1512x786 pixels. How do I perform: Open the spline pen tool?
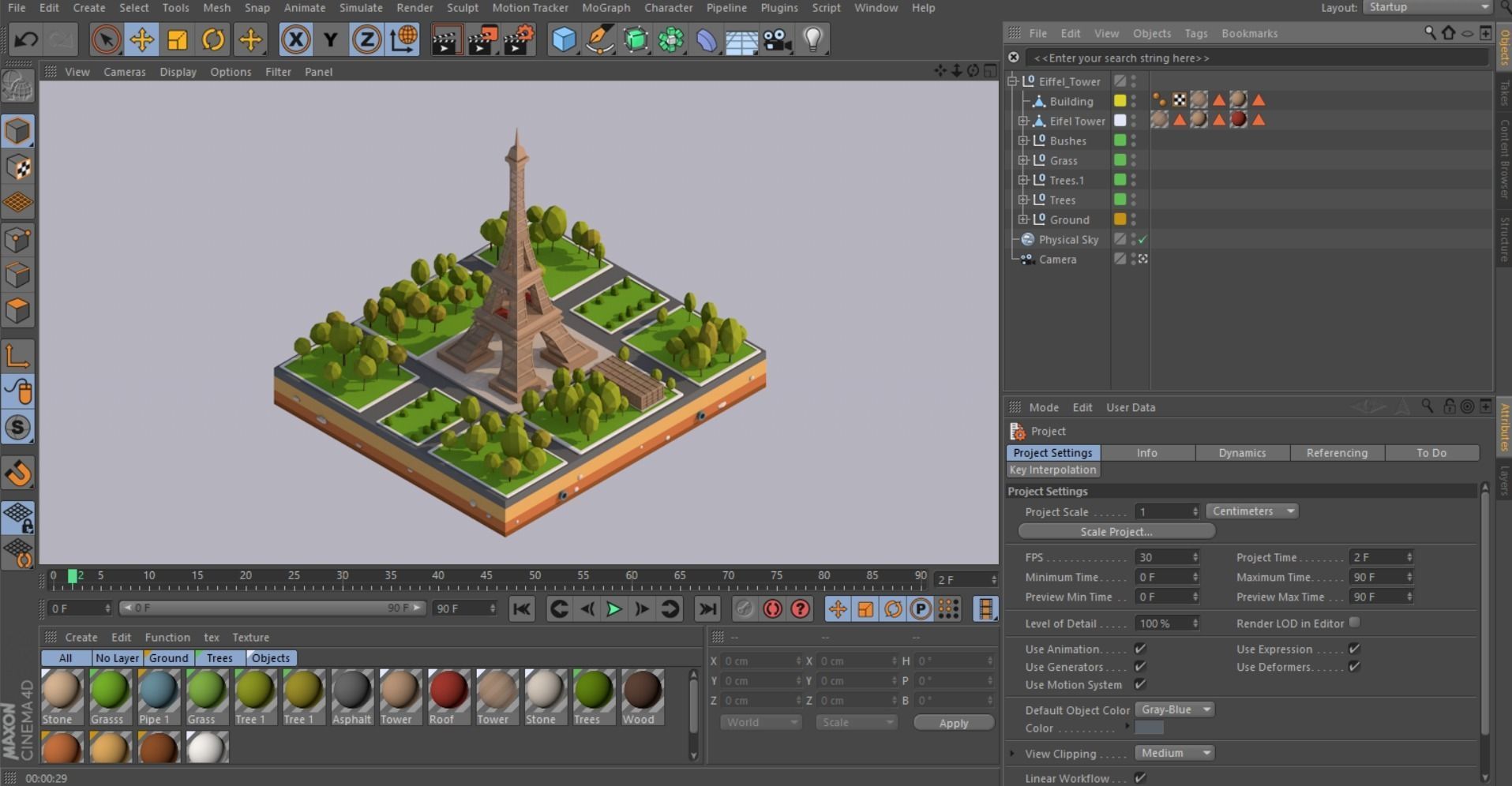(x=600, y=39)
